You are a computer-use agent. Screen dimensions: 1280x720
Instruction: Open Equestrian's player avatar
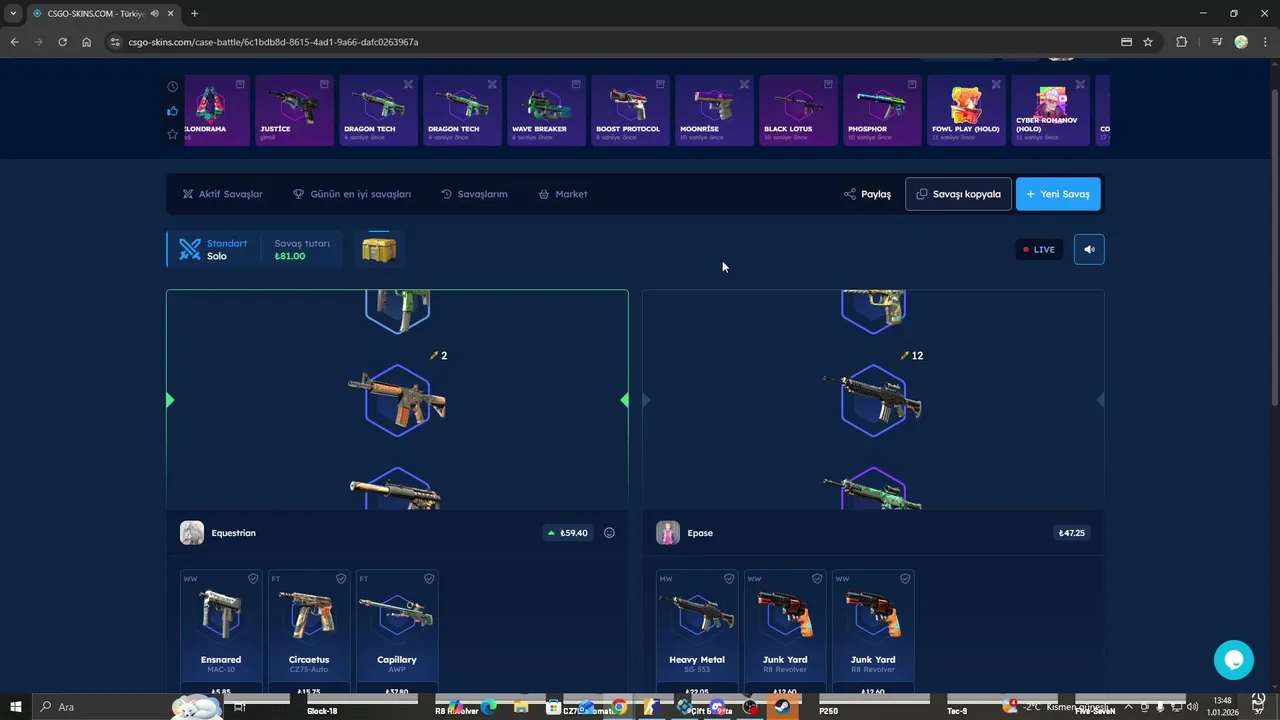192,533
